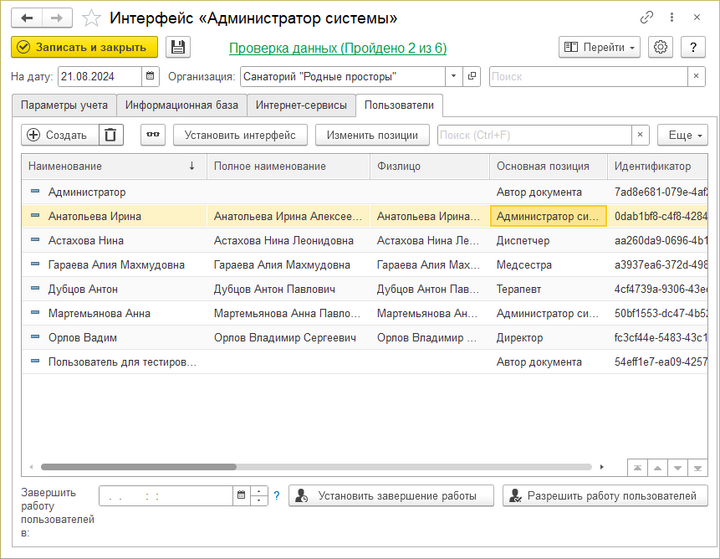The image size is (720, 559).
Task: Open settings with the gear icon
Action: (x=660, y=47)
